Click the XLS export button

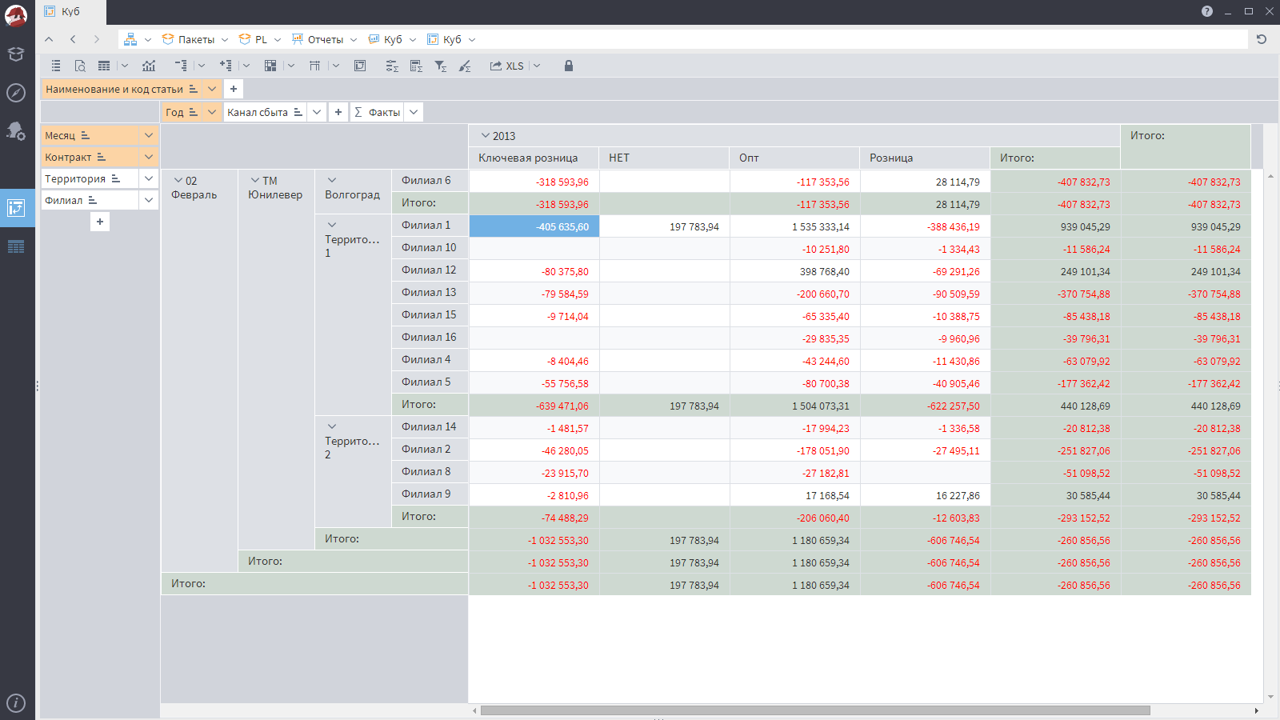[507, 66]
